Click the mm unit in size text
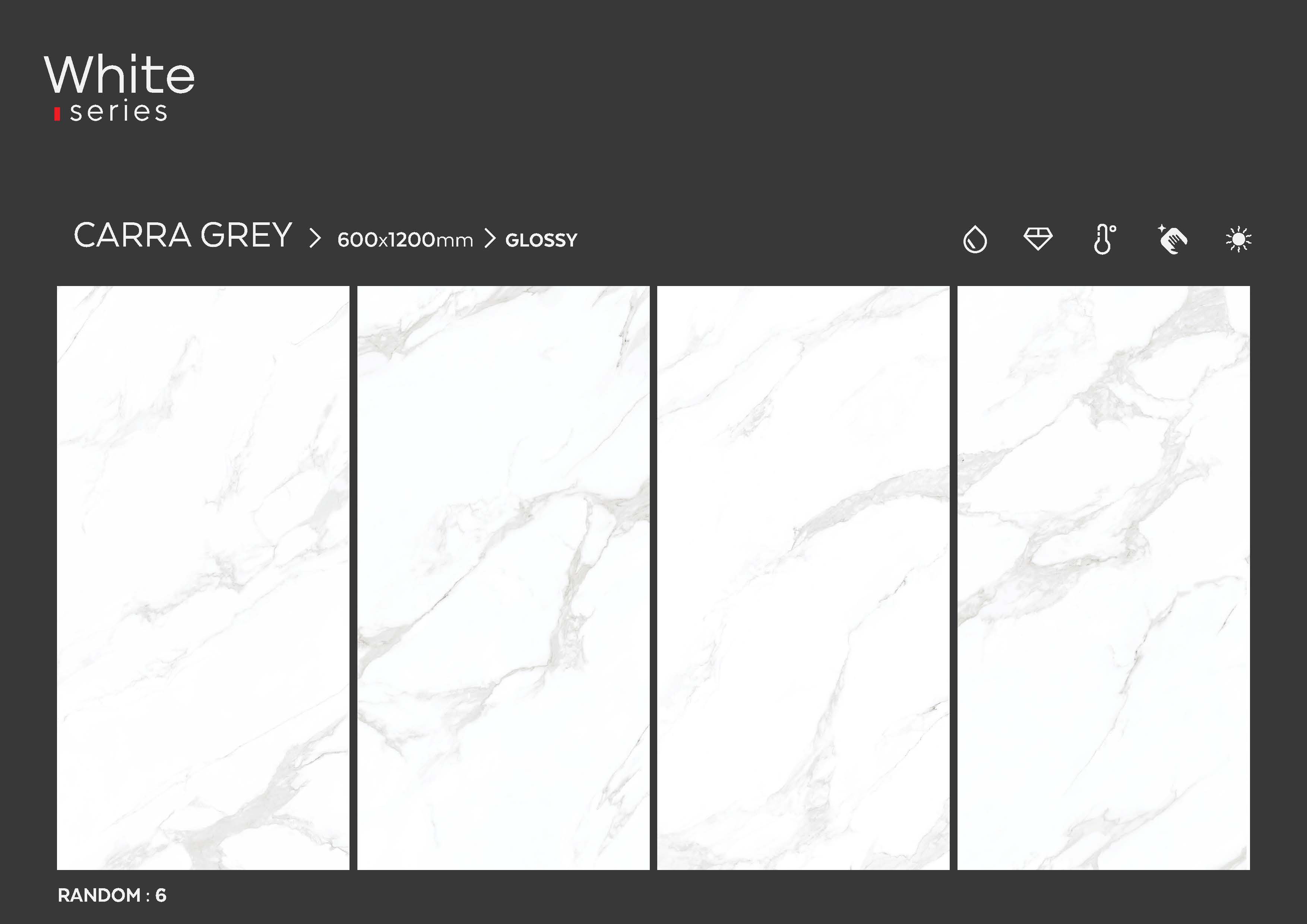Viewport: 1307px width, 924px height. pyautogui.click(x=454, y=242)
